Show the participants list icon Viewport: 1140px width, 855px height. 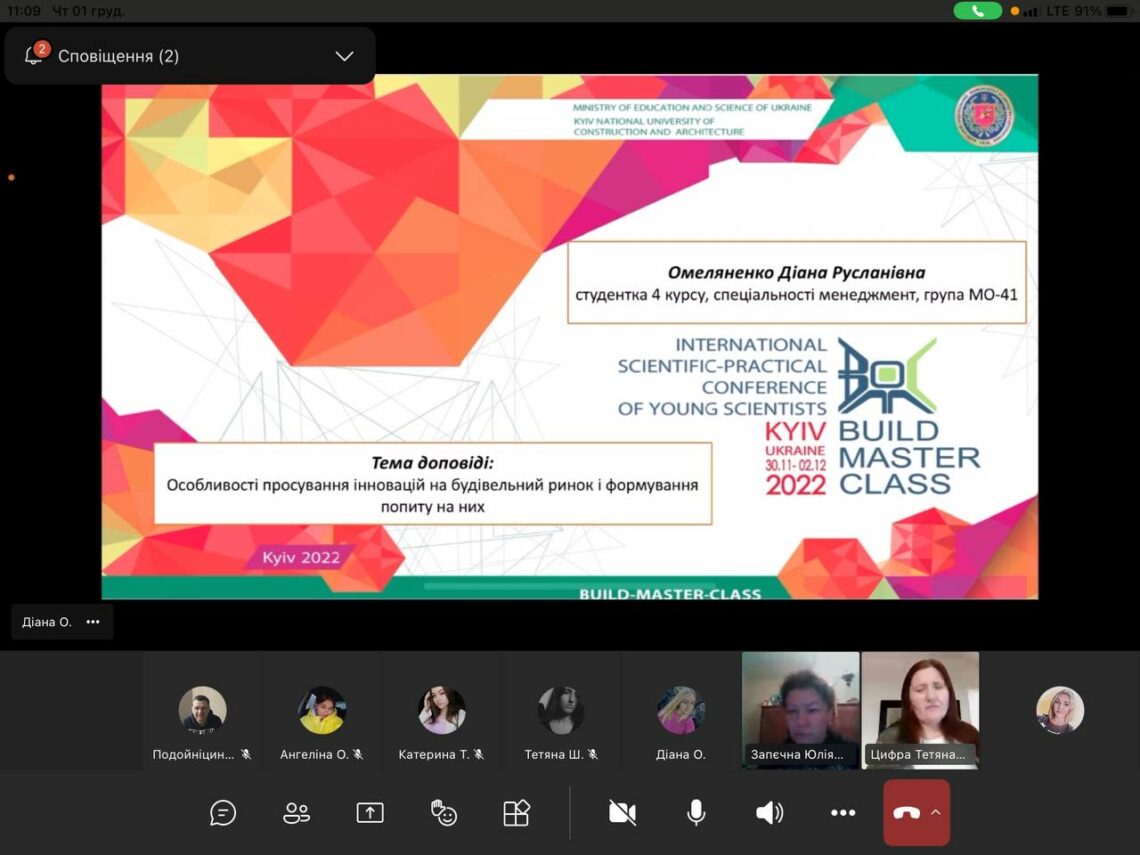tap(296, 813)
